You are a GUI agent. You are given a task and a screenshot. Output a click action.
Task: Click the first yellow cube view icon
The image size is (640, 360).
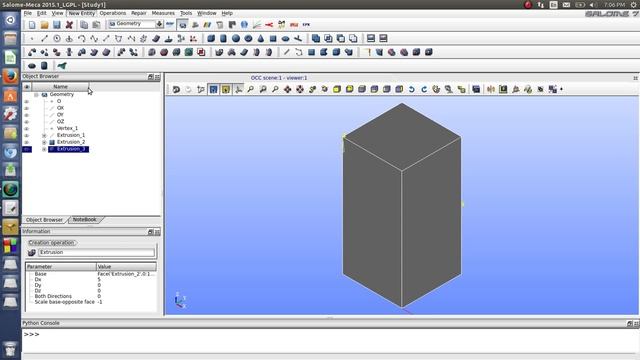pos(337,89)
